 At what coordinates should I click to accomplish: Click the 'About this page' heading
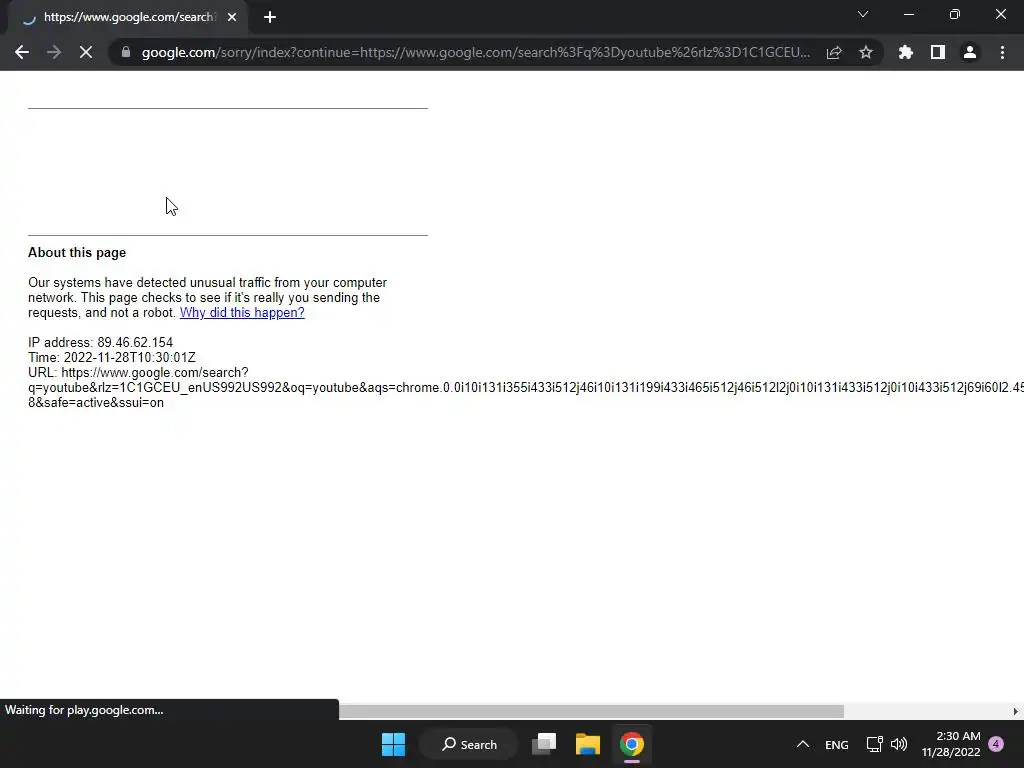[x=77, y=253]
